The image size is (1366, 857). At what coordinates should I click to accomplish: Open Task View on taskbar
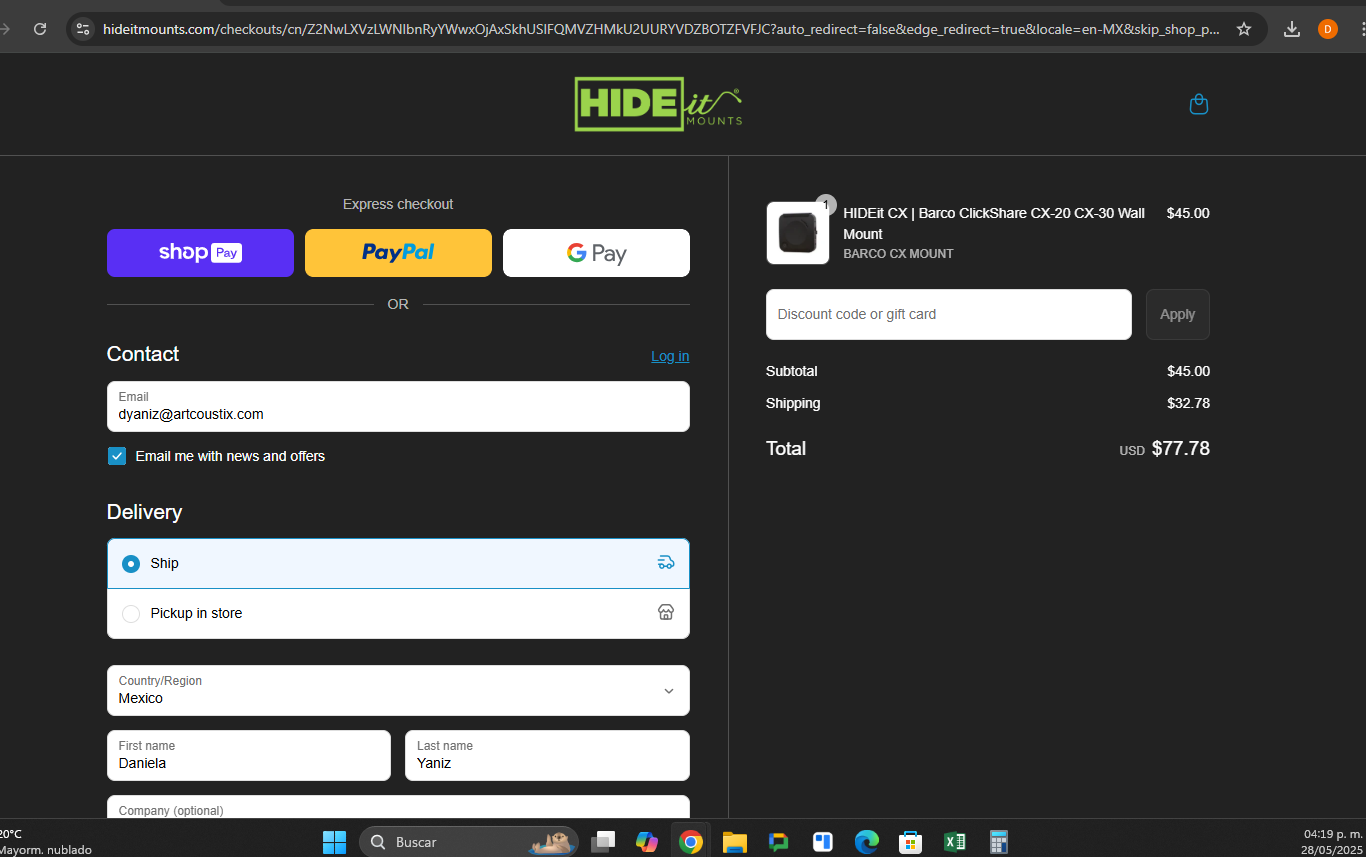603,842
